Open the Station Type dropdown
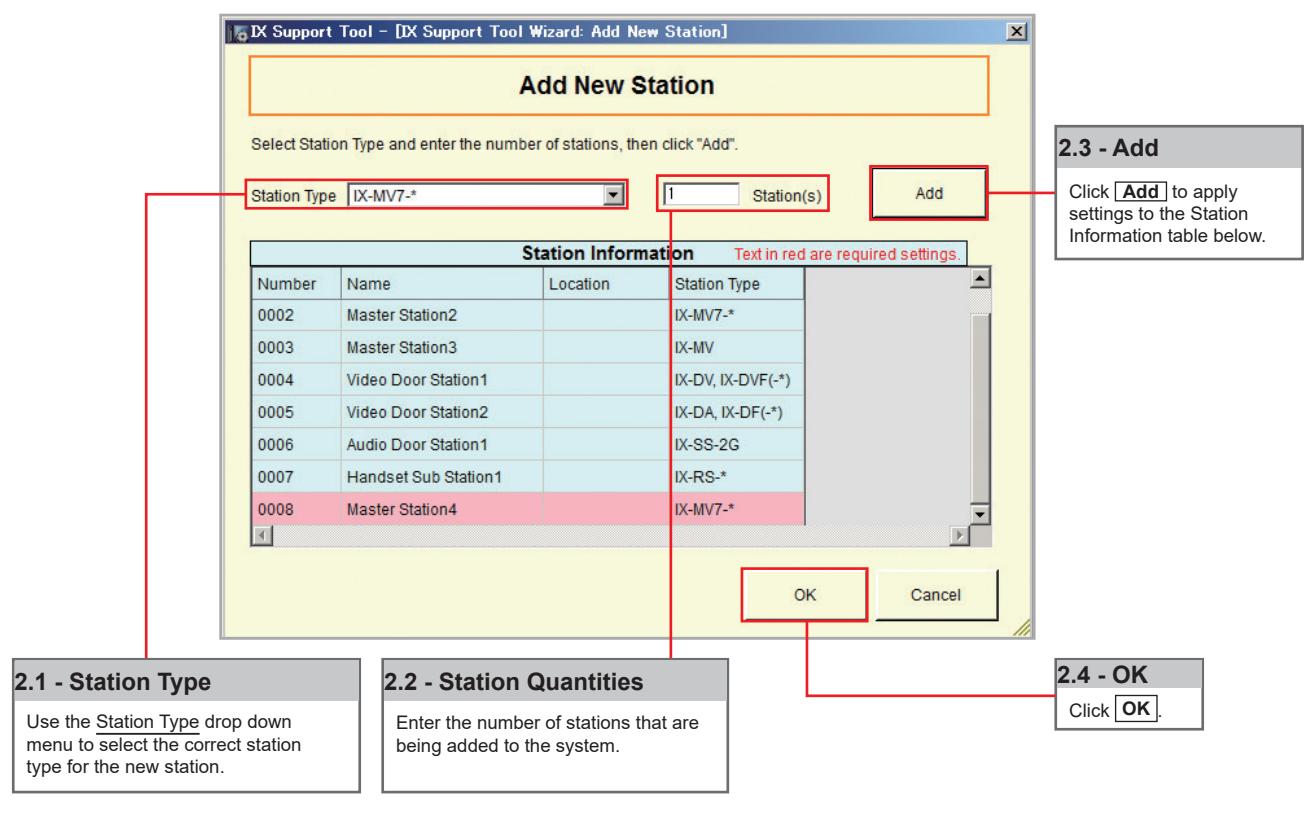Image resolution: width=1312 pixels, height=818 pixels. click(614, 195)
